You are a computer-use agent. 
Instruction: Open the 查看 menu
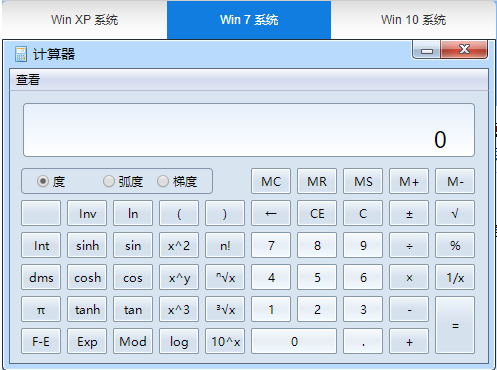[28, 80]
